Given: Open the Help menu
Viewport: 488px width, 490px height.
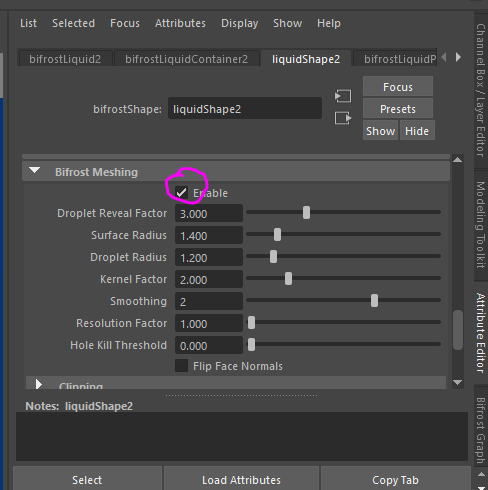Looking at the screenshot, I should click(329, 23).
